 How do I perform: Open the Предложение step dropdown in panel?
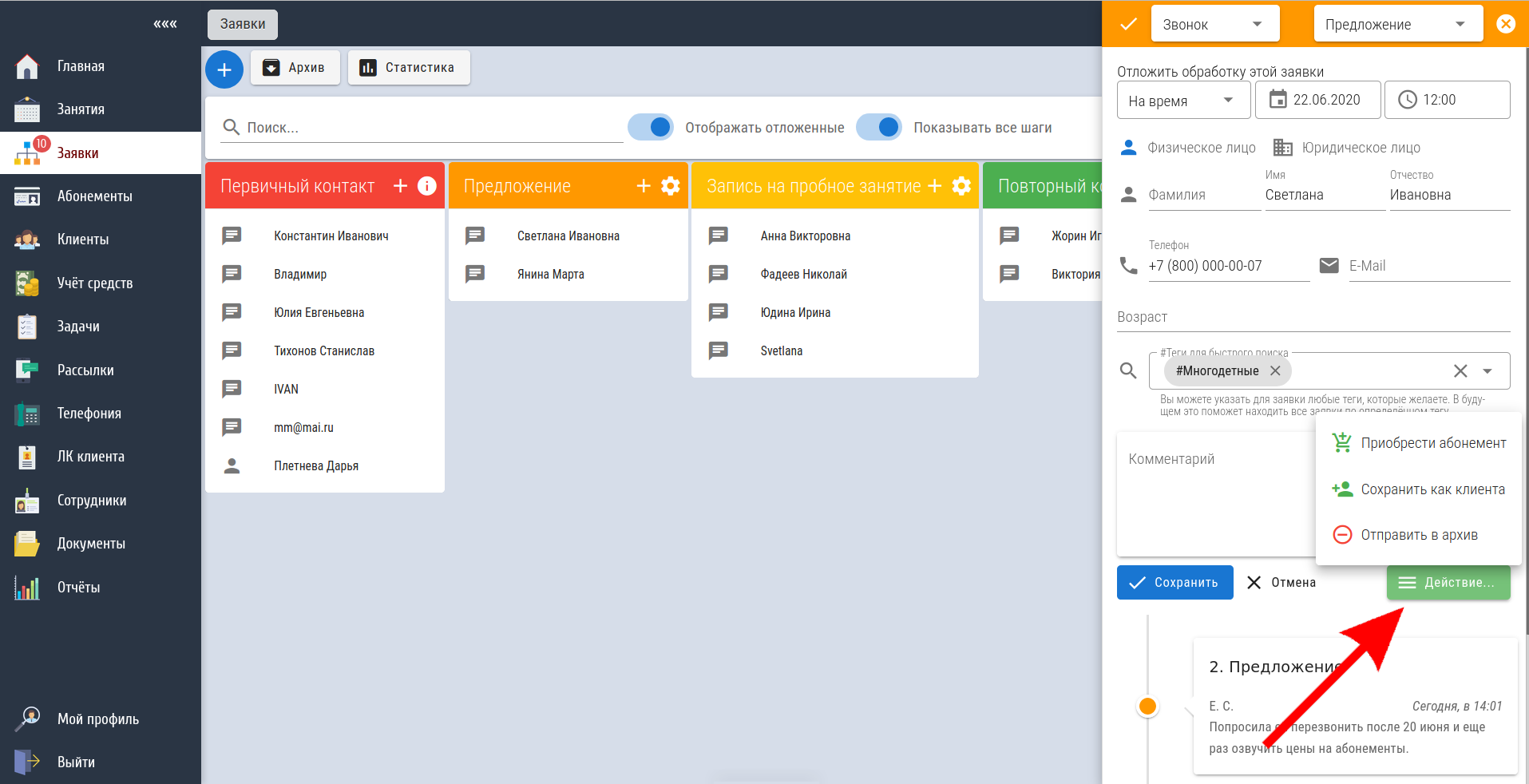click(x=1398, y=24)
